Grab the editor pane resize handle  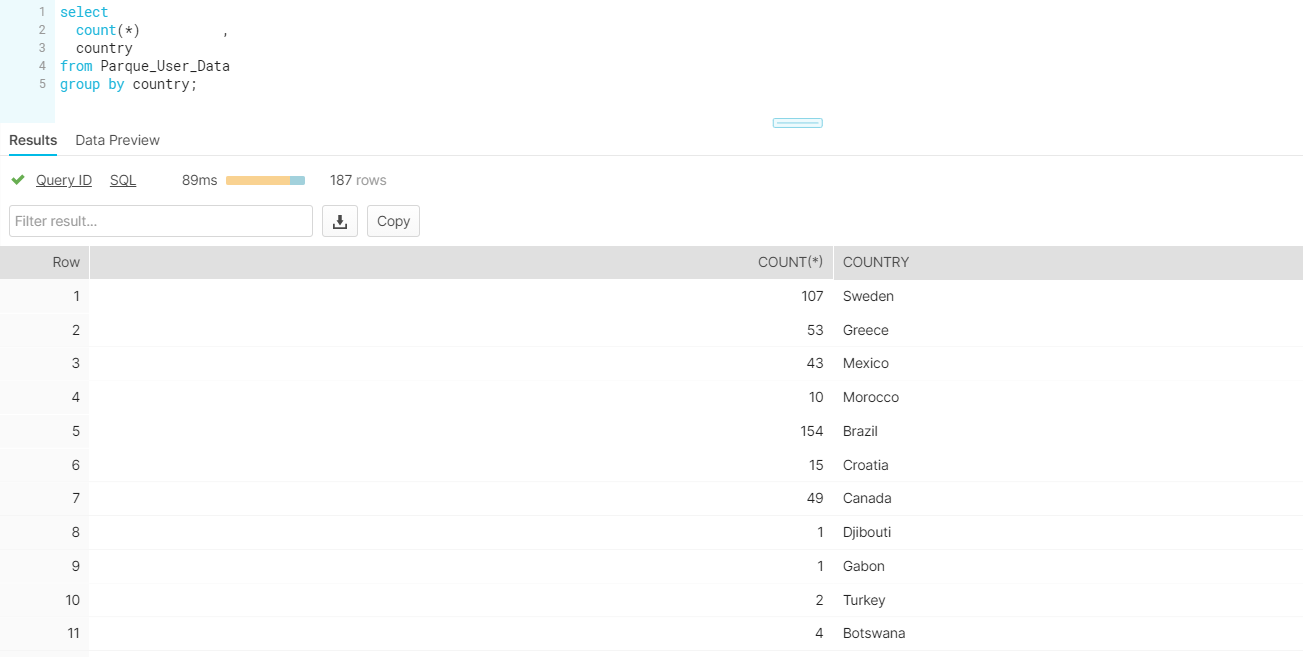797,123
